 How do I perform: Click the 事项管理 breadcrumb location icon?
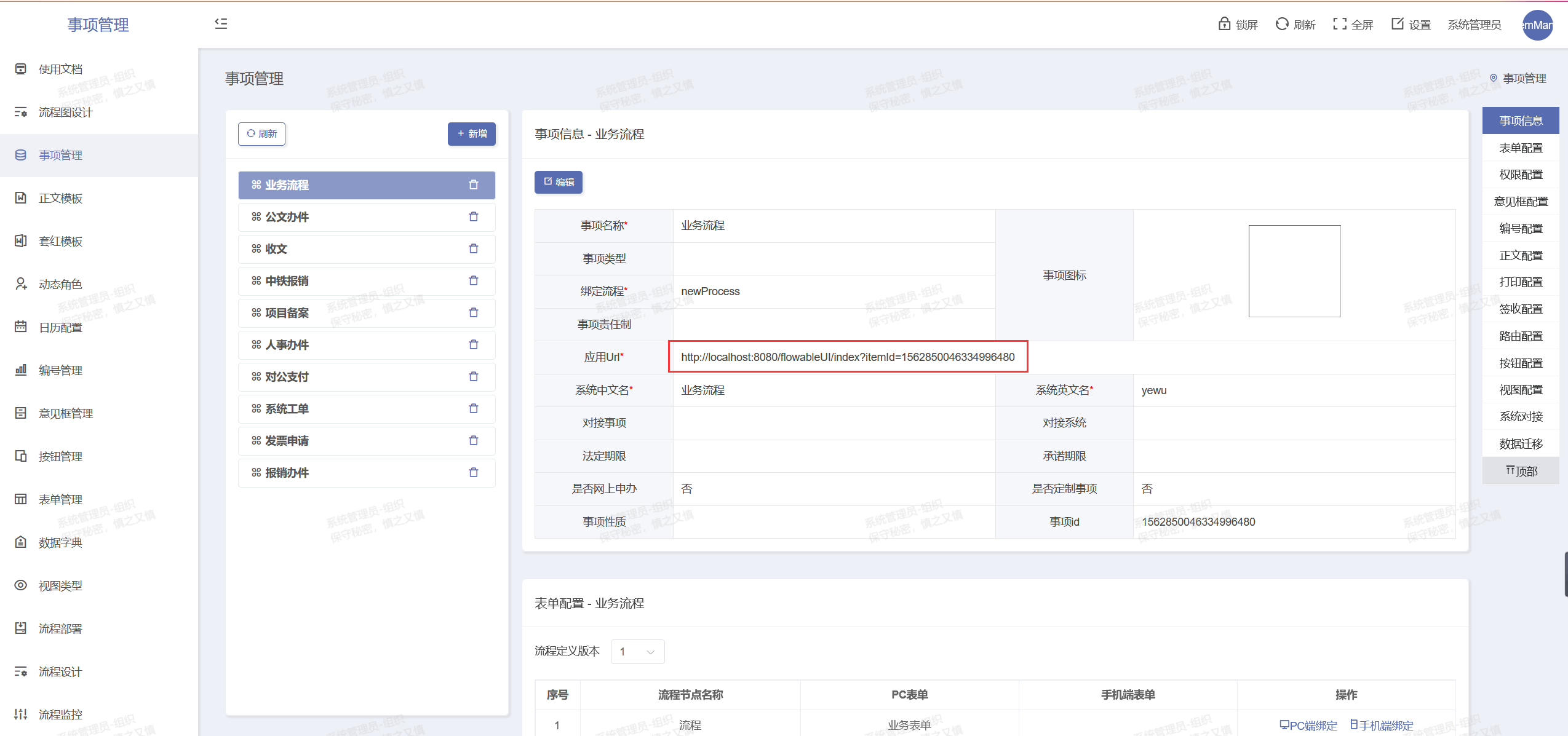tap(1494, 78)
